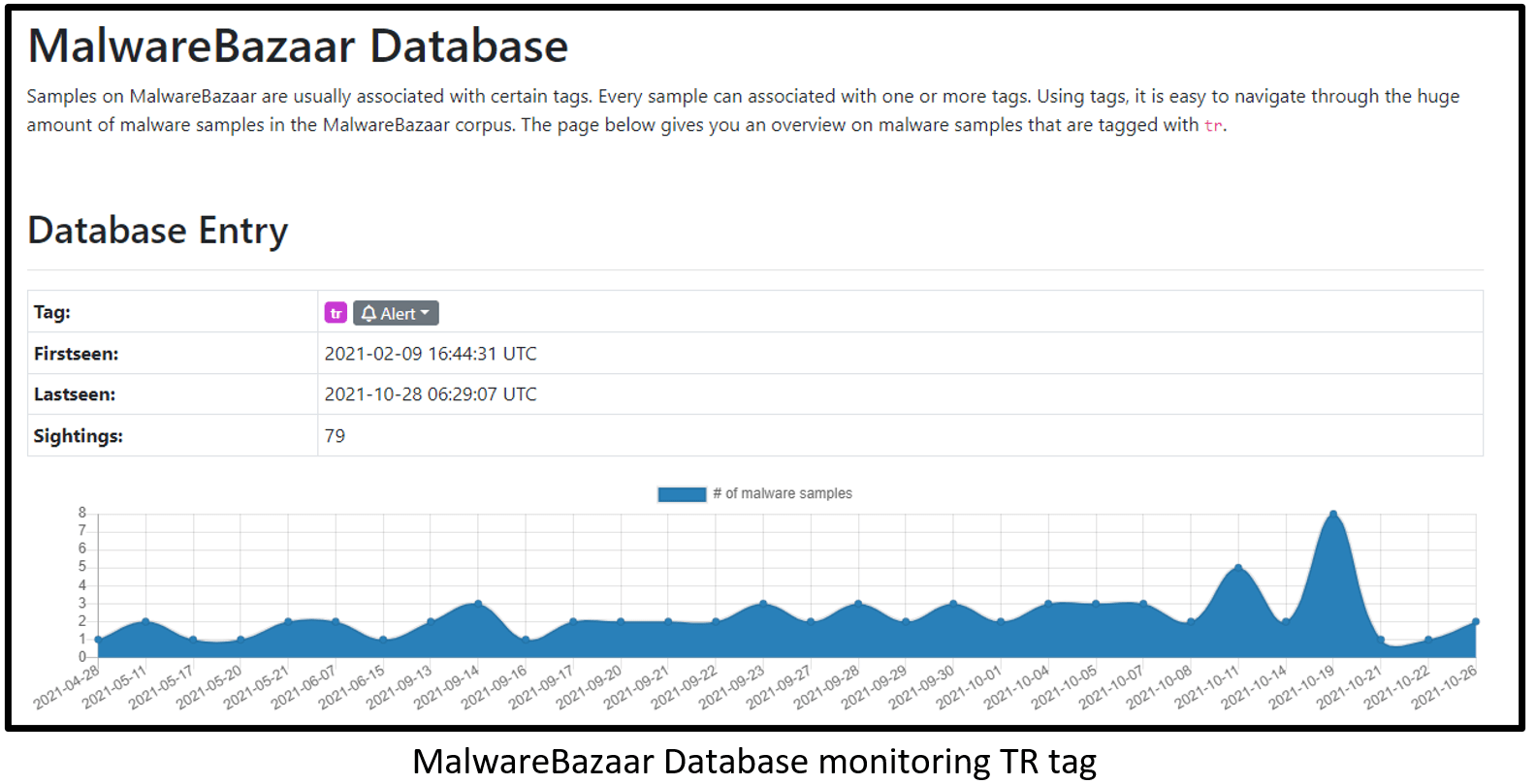Click the Tag: row label
1536x784 pixels.
coord(52,312)
